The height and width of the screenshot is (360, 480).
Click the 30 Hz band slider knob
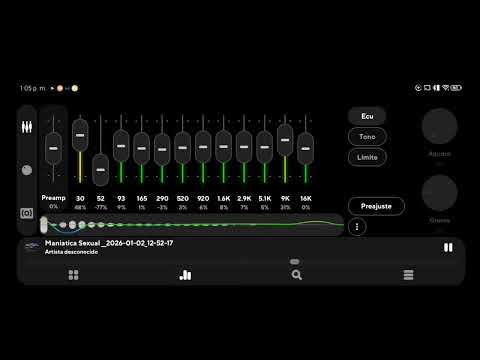coord(80,135)
